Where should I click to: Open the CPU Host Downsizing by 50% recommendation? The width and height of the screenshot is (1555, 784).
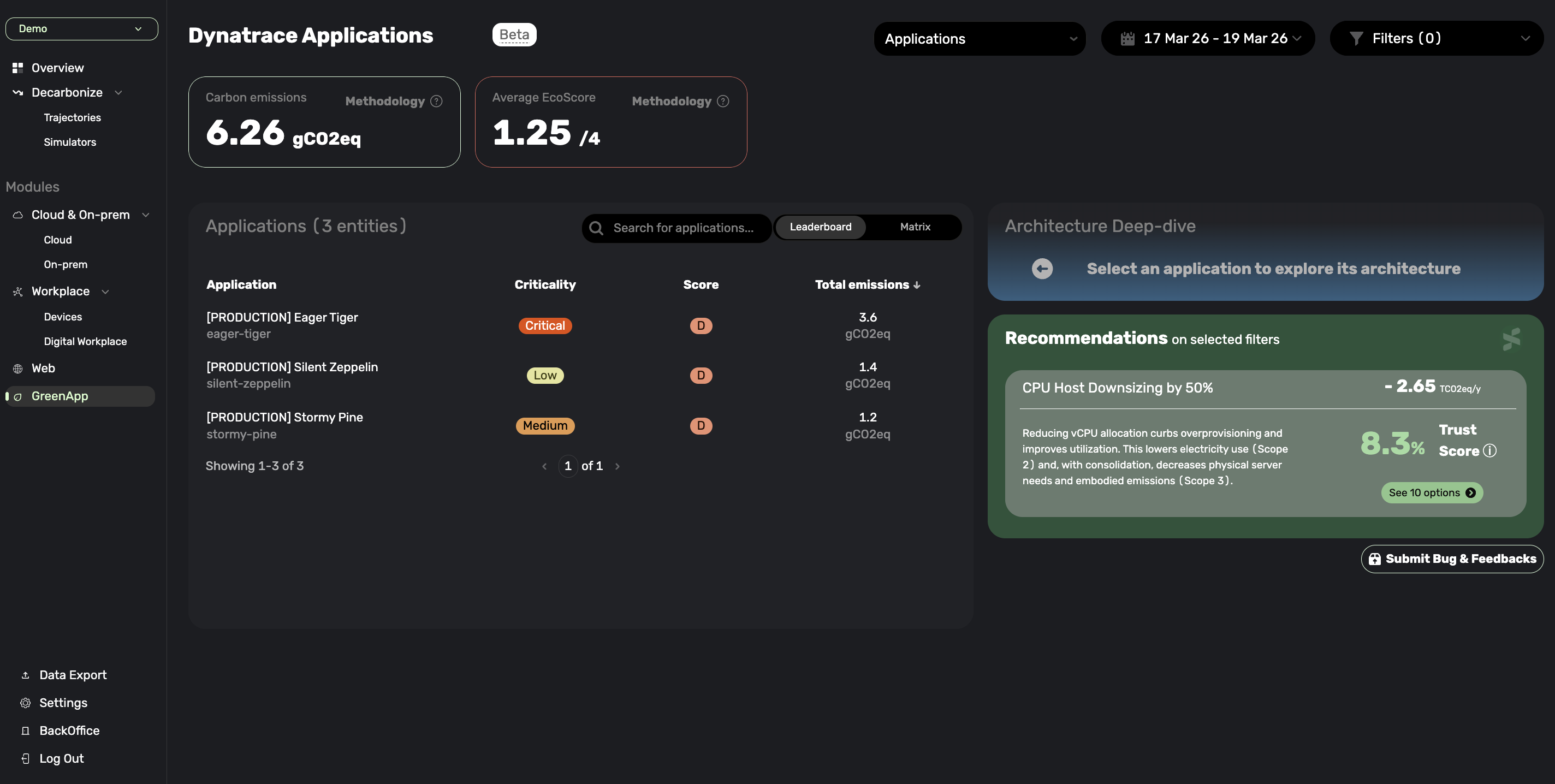point(1266,444)
